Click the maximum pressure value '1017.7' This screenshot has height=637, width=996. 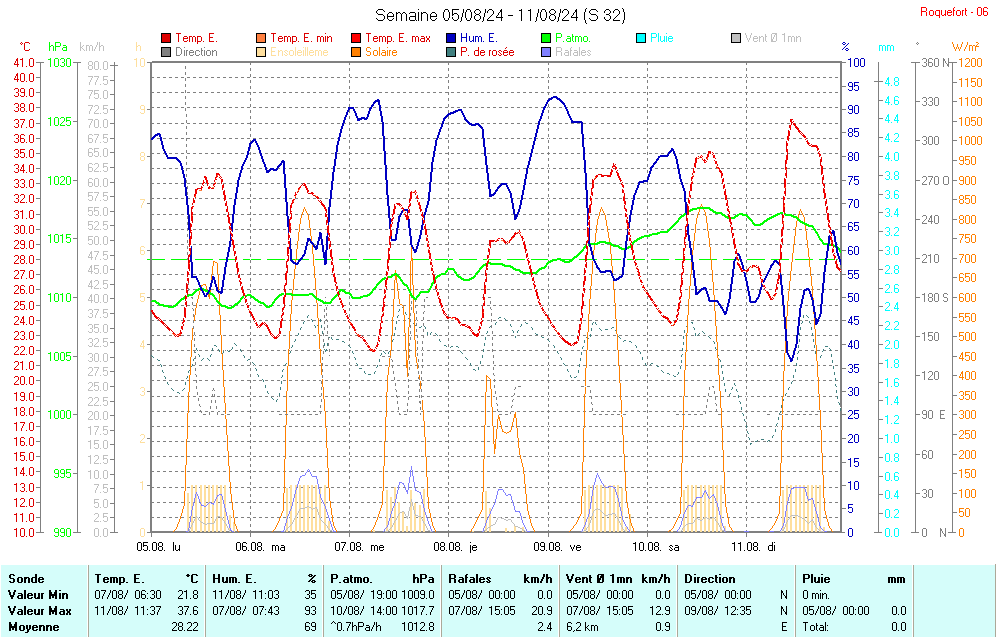(418, 610)
